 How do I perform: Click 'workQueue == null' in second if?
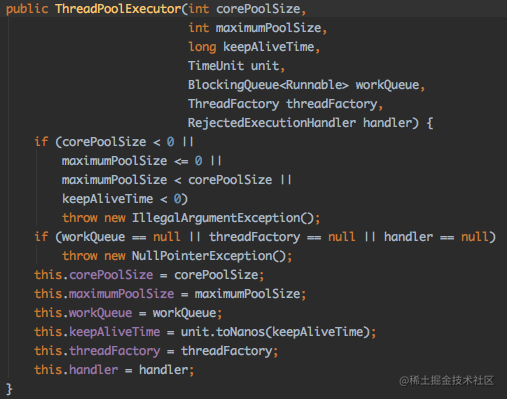pos(121,237)
